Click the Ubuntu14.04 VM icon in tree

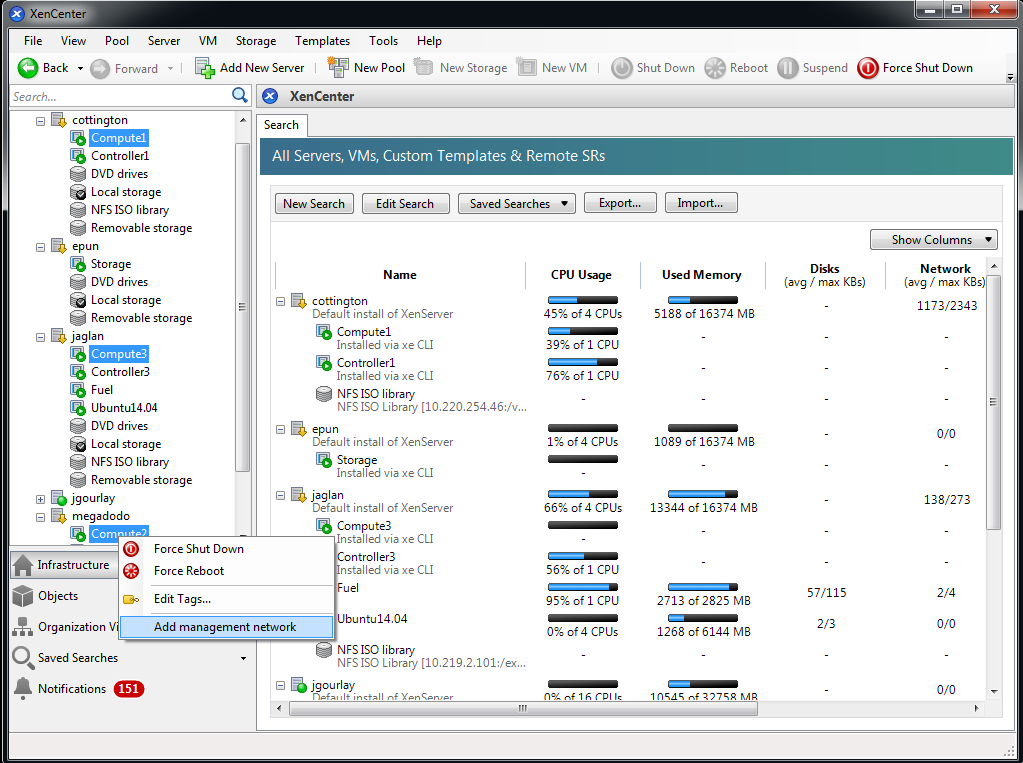click(78, 408)
